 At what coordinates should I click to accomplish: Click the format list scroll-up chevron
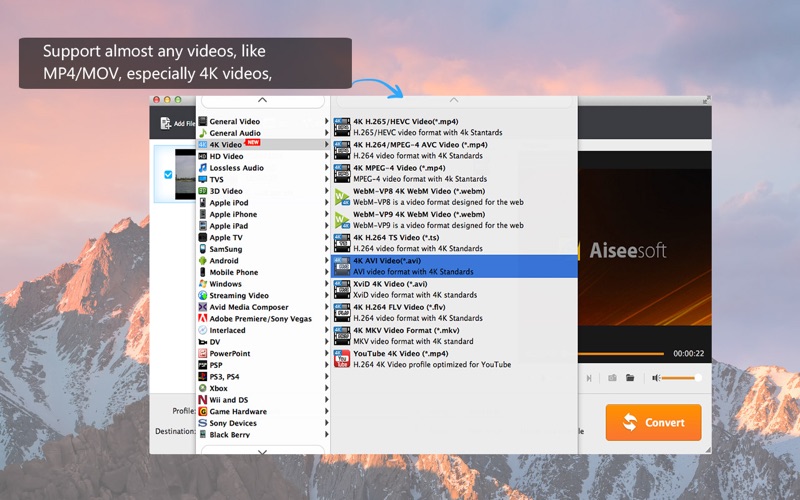pos(454,101)
